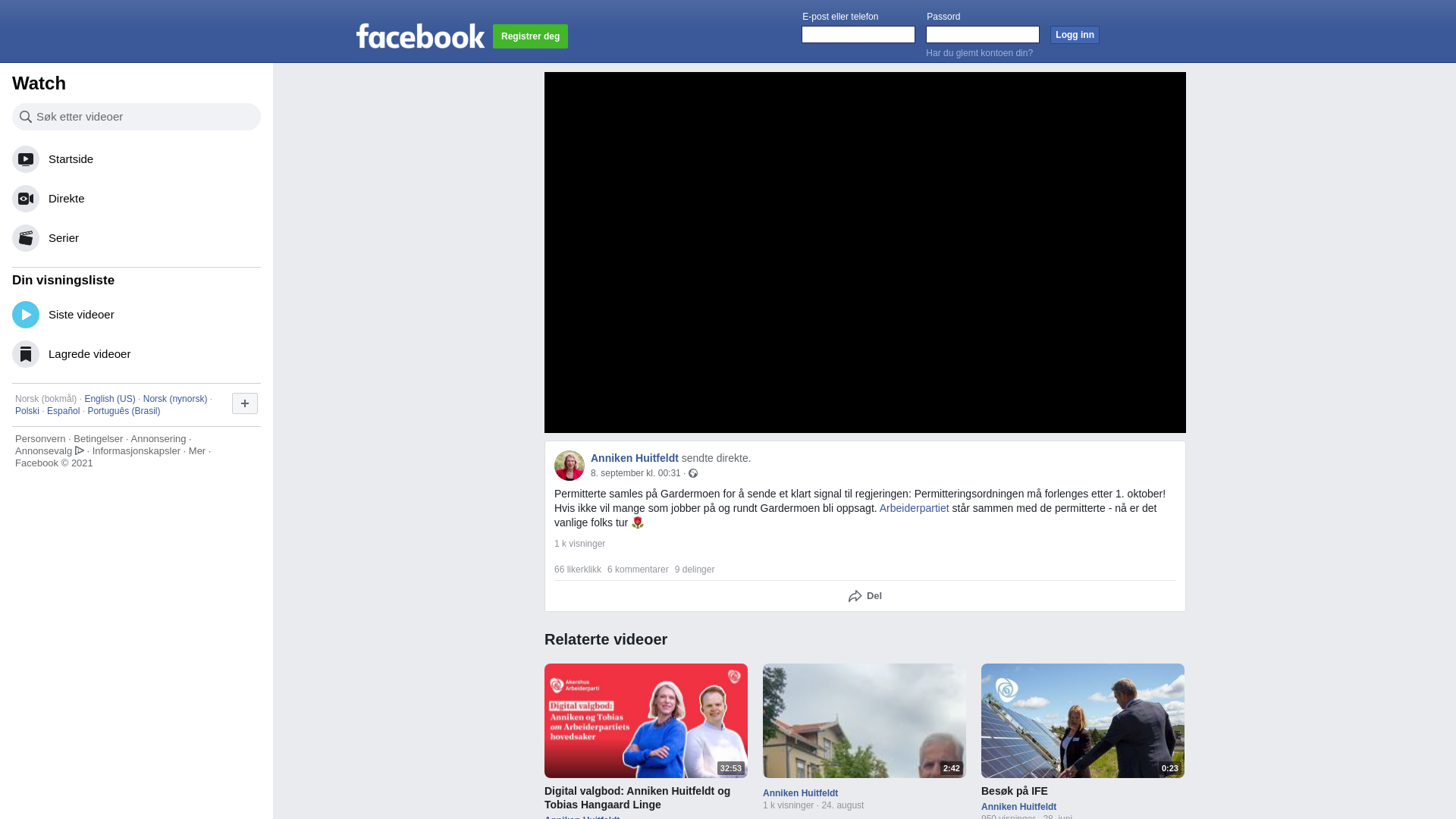Focus the E-post eller telefon field
The width and height of the screenshot is (1456, 819).
[858, 35]
